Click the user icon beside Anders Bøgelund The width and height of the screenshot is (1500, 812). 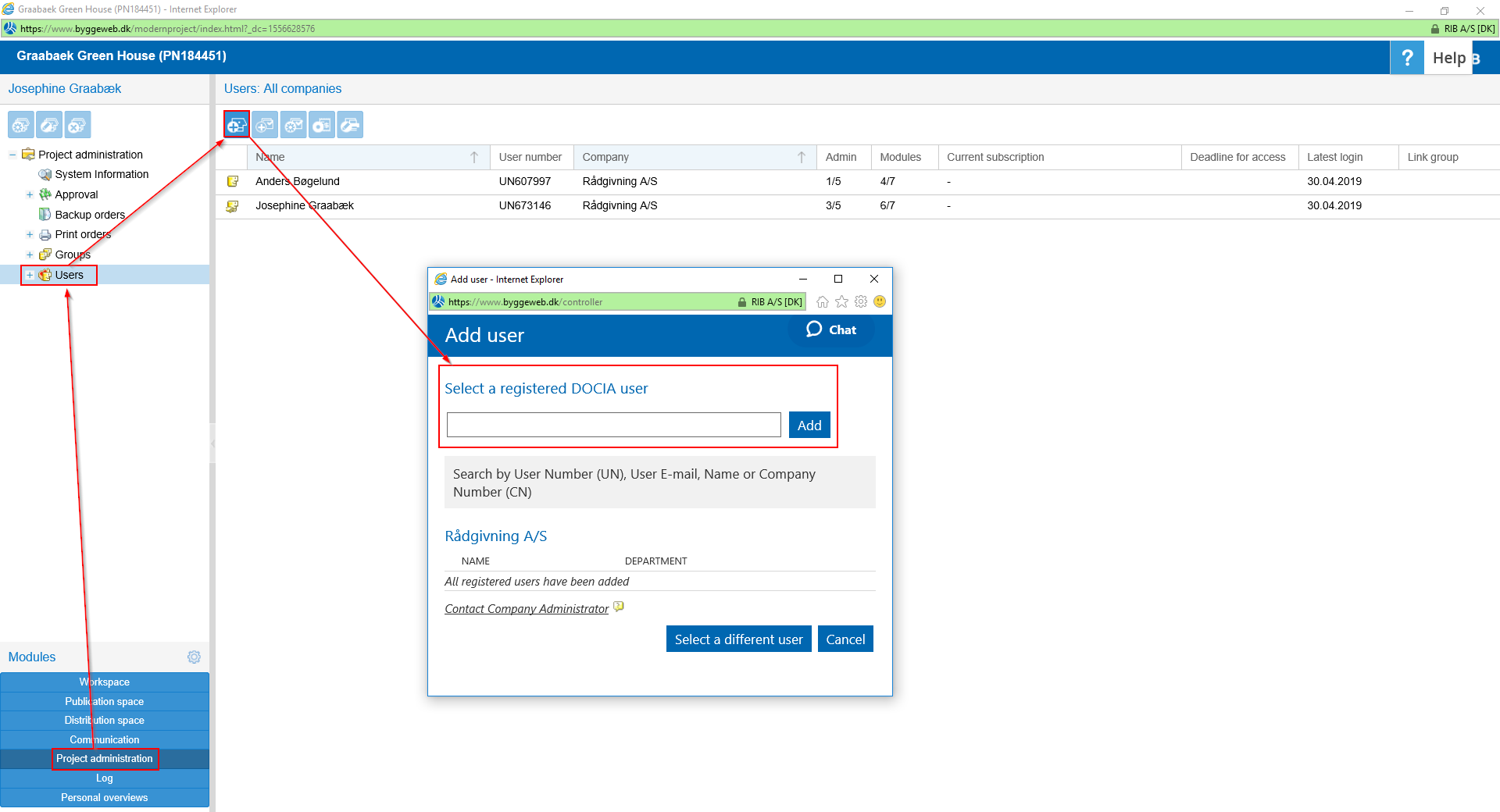[x=232, y=182]
